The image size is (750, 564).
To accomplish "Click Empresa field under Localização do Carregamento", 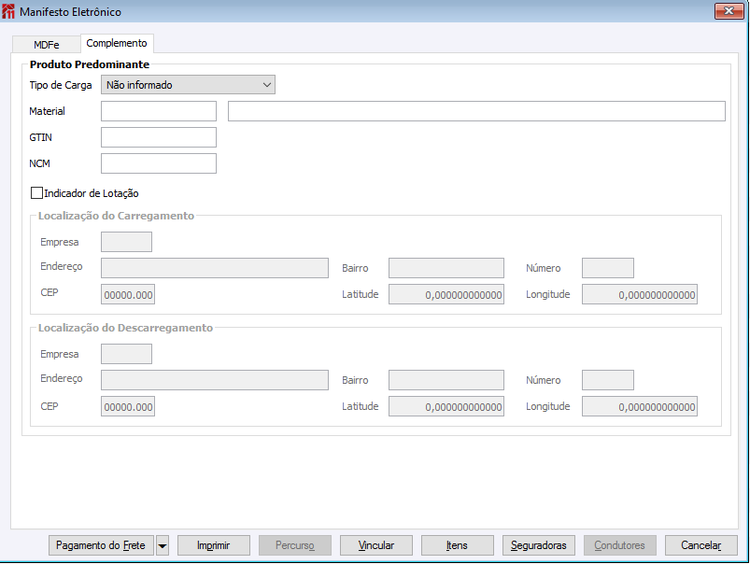I will coord(126,242).
